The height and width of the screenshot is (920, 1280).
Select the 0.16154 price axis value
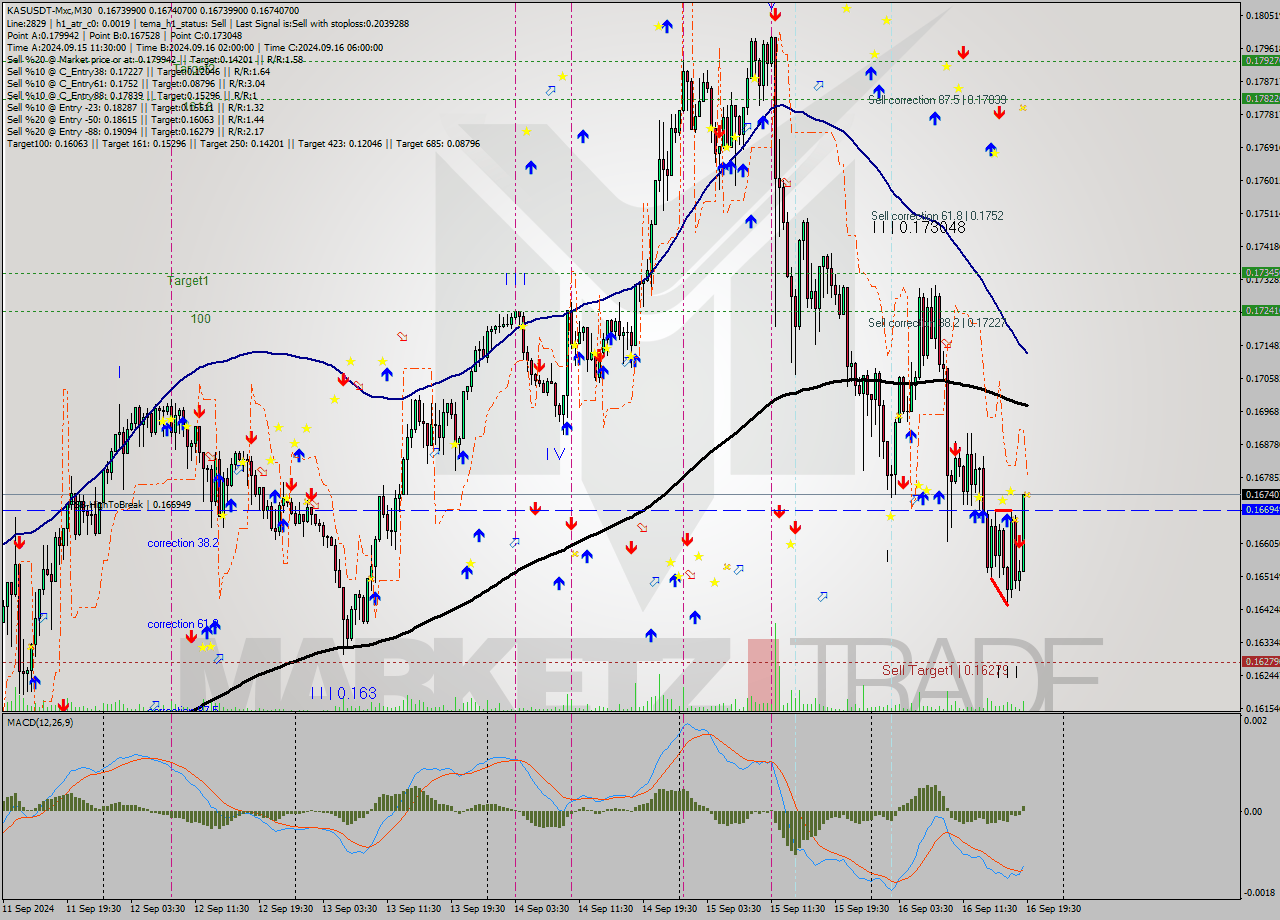pos(1262,708)
